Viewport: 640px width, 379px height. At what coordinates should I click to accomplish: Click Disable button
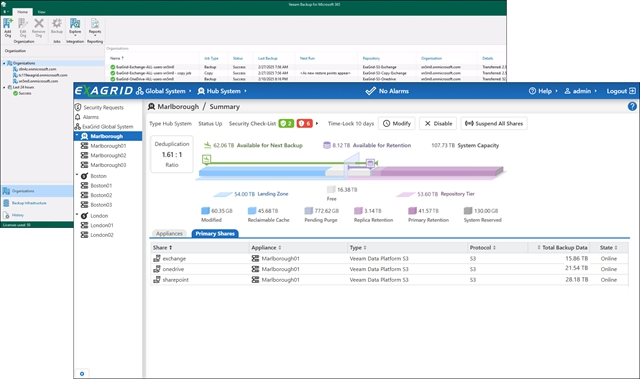[438, 123]
